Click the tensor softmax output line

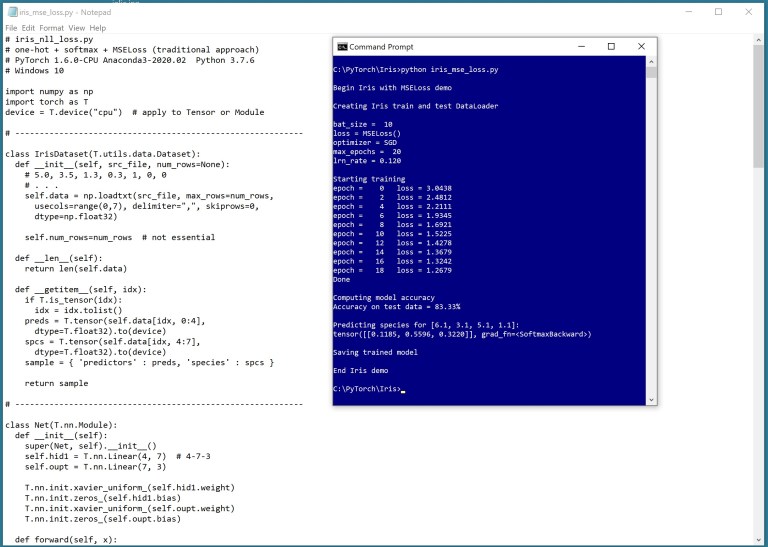462,334
